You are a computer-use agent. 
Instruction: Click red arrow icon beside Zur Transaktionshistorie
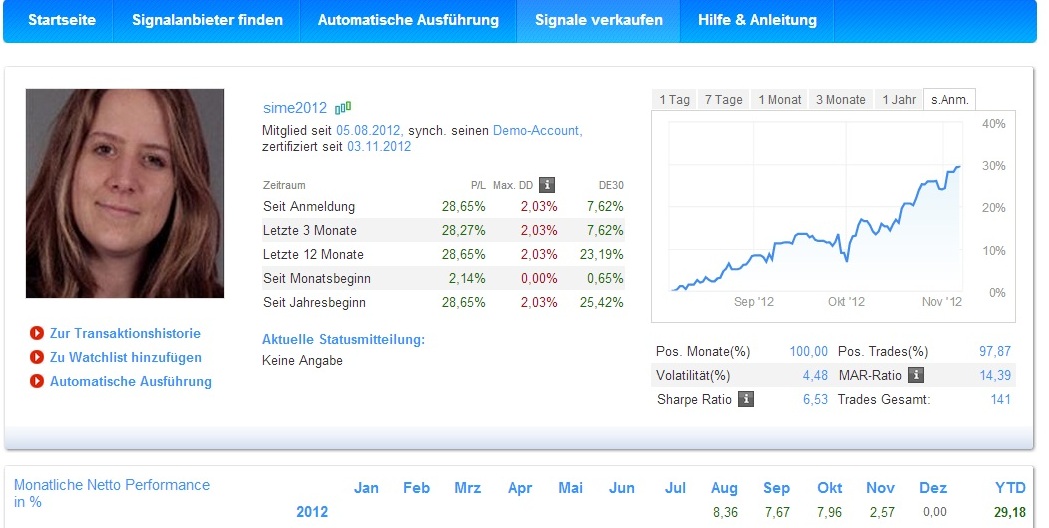(37, 334)
